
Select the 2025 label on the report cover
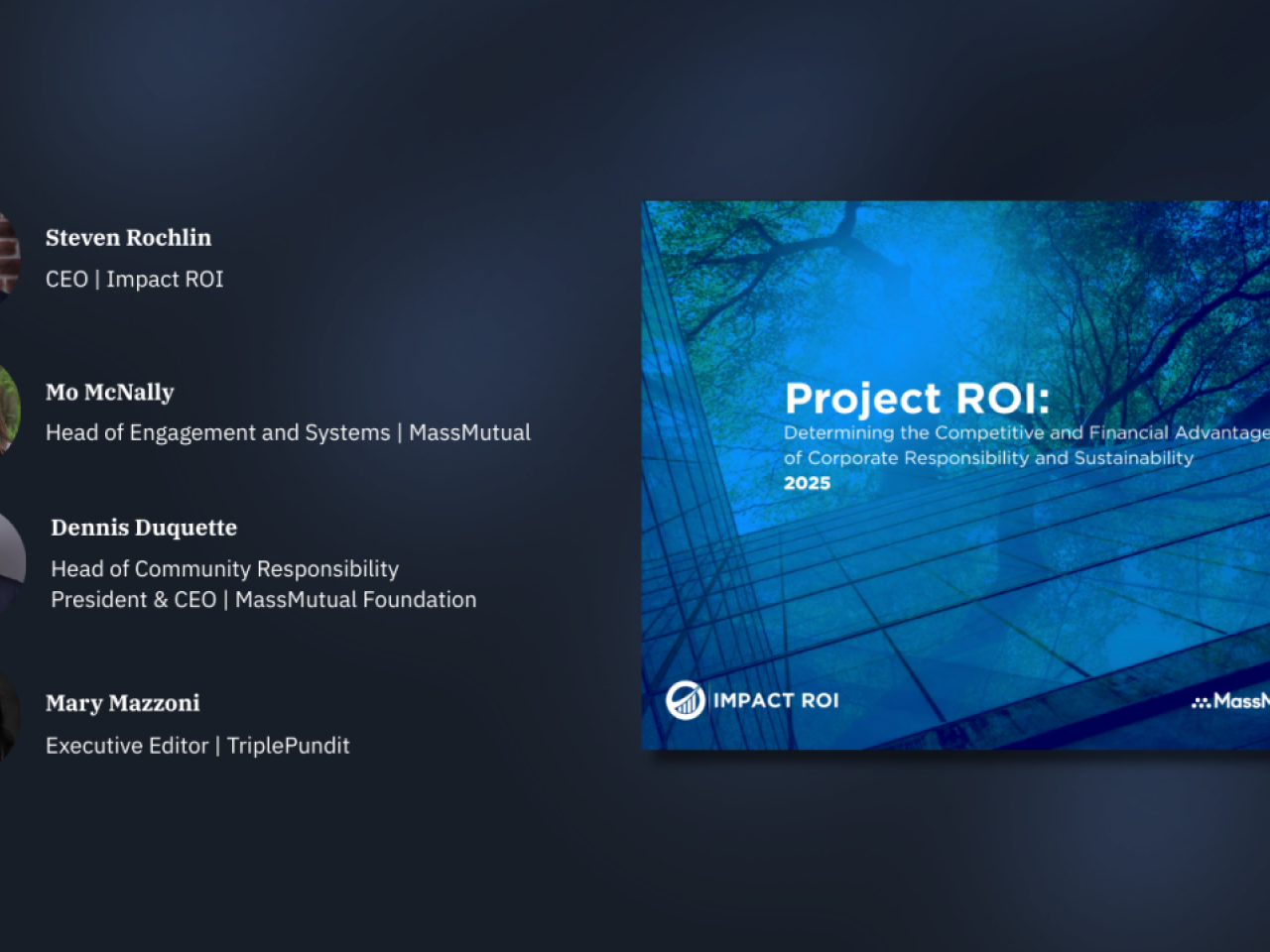coord(807,483)
